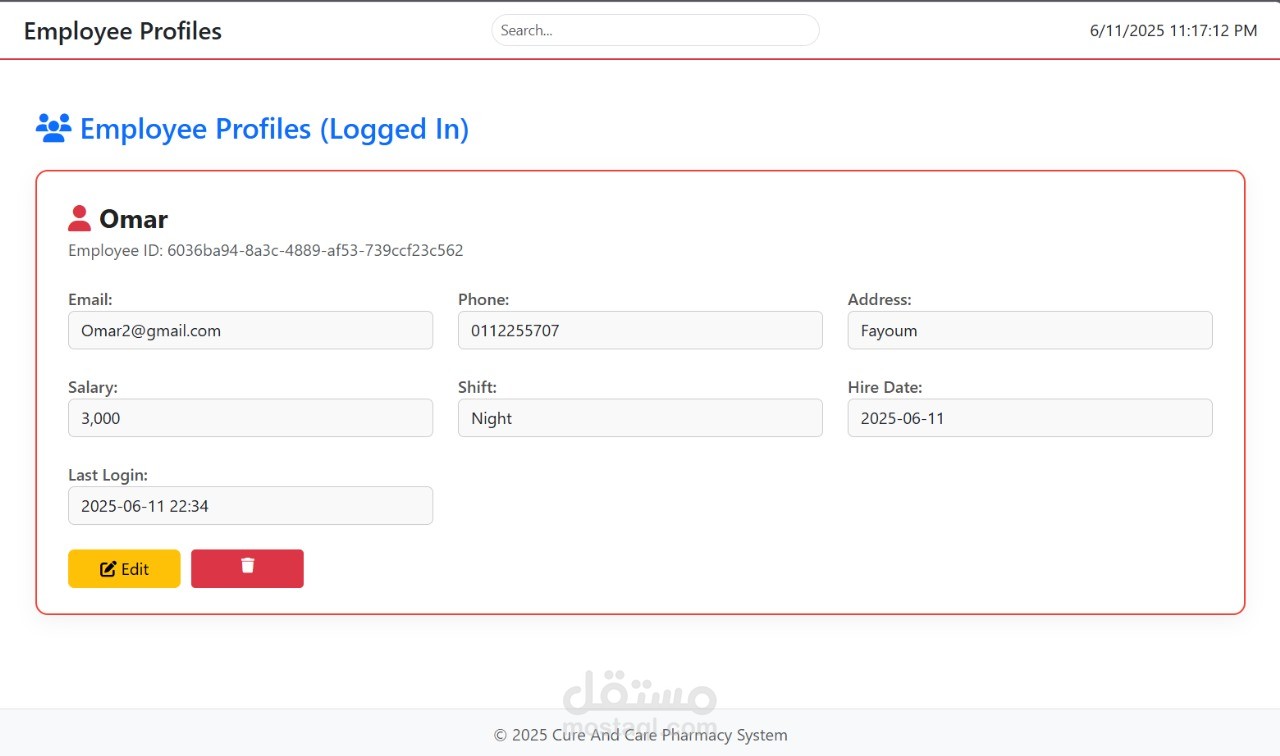Click the Address: label
This screenshot has height=756, width=1280.
coord(880,299)
